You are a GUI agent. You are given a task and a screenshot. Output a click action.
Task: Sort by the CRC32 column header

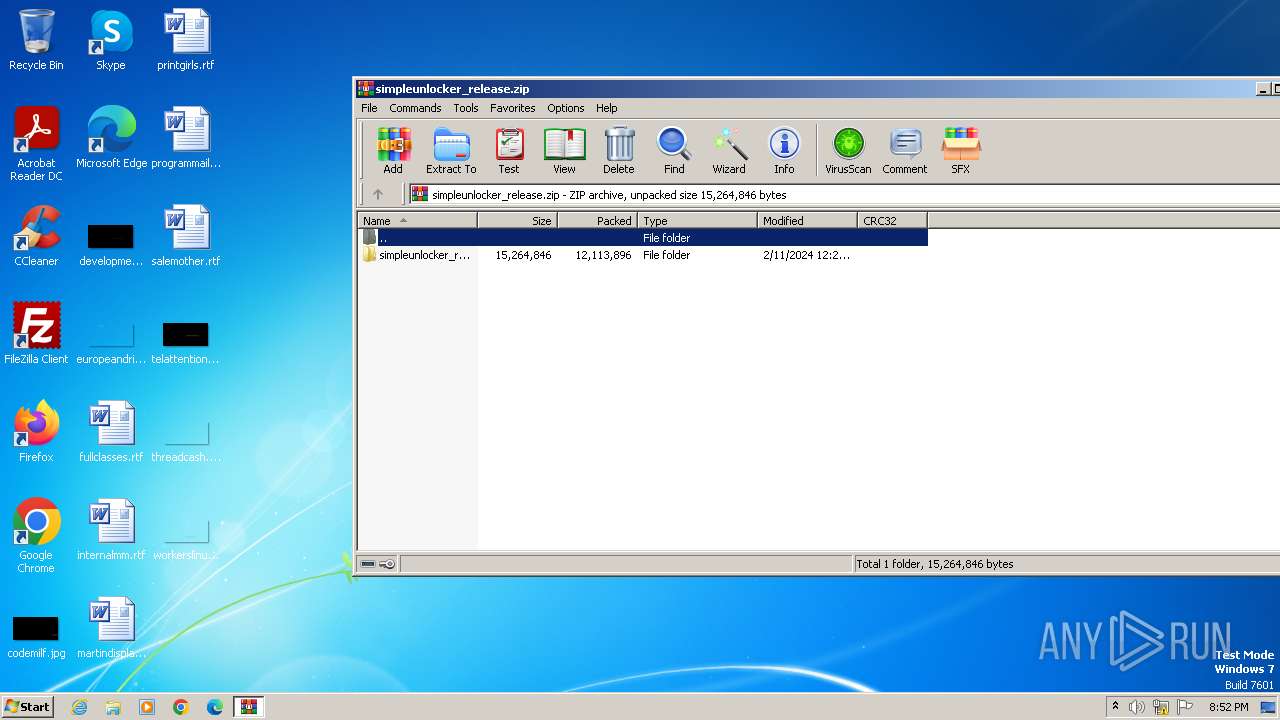pos(893,221)
